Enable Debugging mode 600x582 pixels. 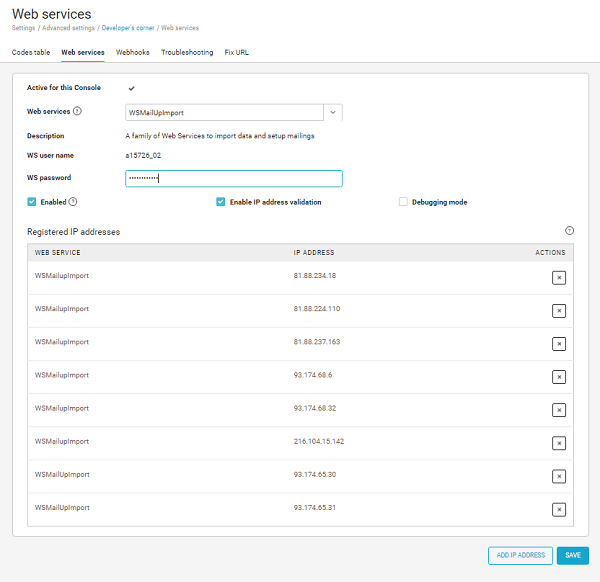(403, 201)
